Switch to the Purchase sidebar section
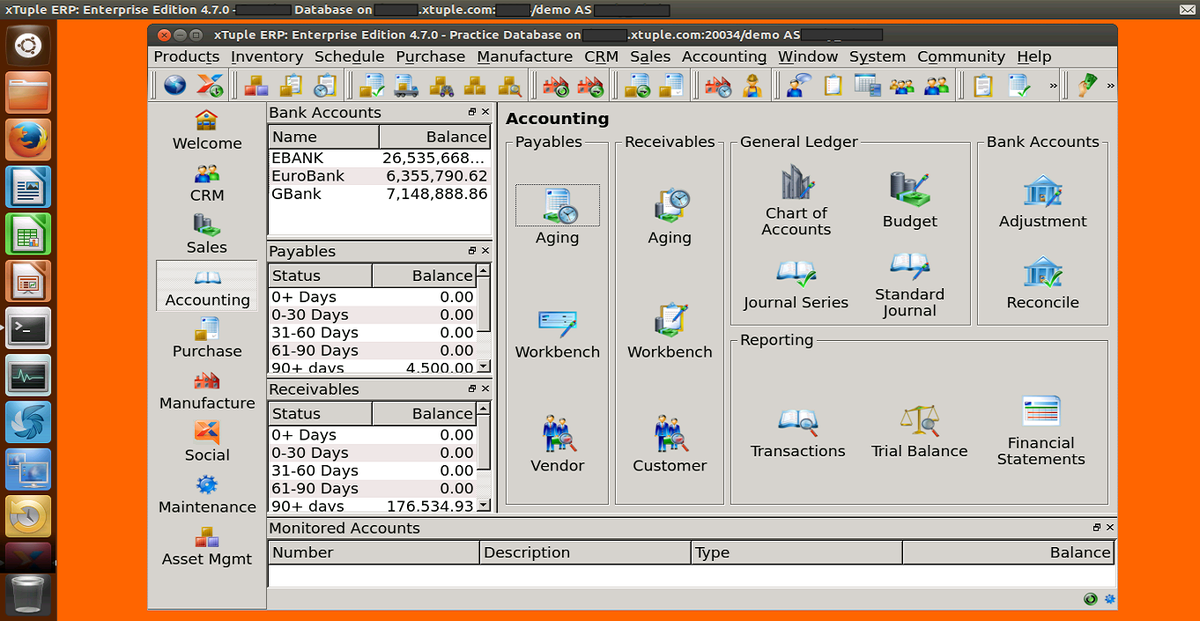1200x621 pixels. (207, 338)
